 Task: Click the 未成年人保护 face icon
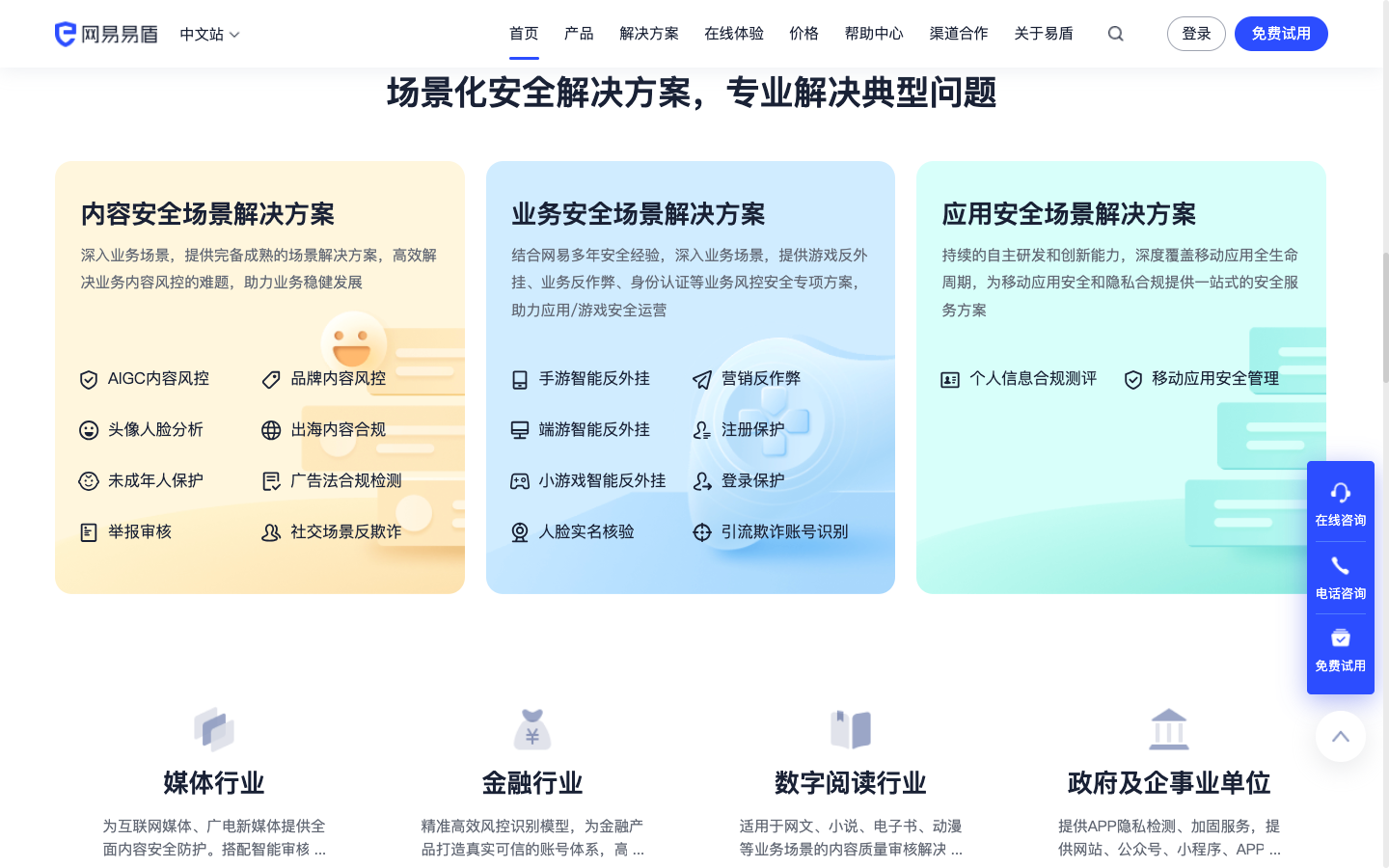[x=89, y=481]
